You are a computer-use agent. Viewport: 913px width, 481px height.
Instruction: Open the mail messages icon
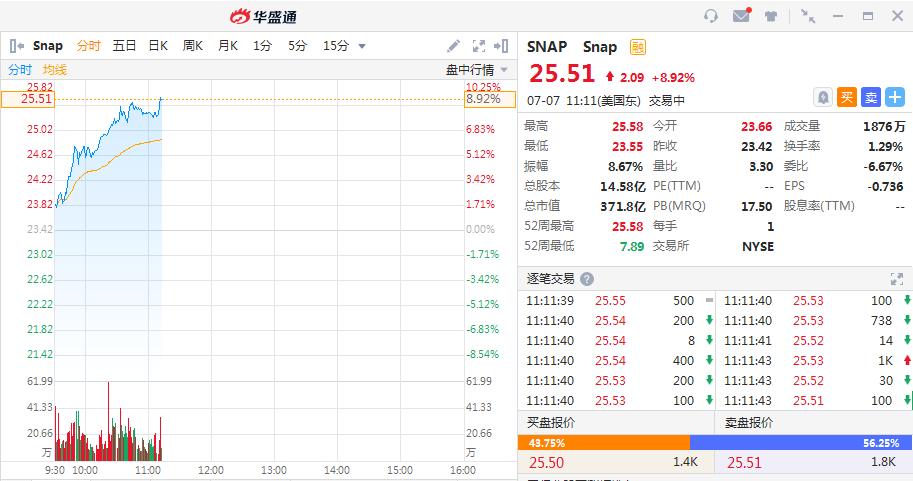pos(741,16)
